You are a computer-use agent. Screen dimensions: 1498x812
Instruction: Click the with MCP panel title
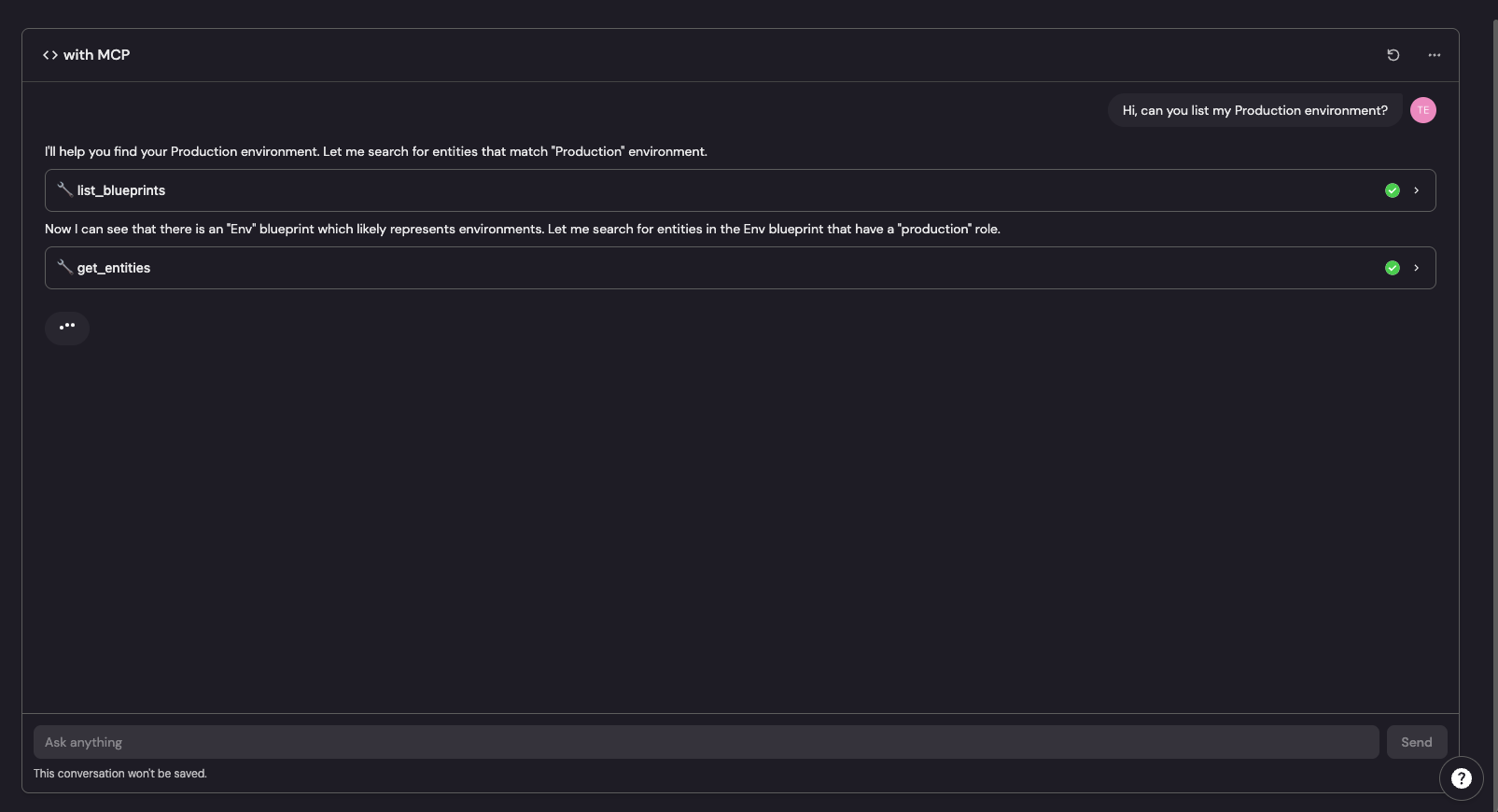[x=96, y=55]
